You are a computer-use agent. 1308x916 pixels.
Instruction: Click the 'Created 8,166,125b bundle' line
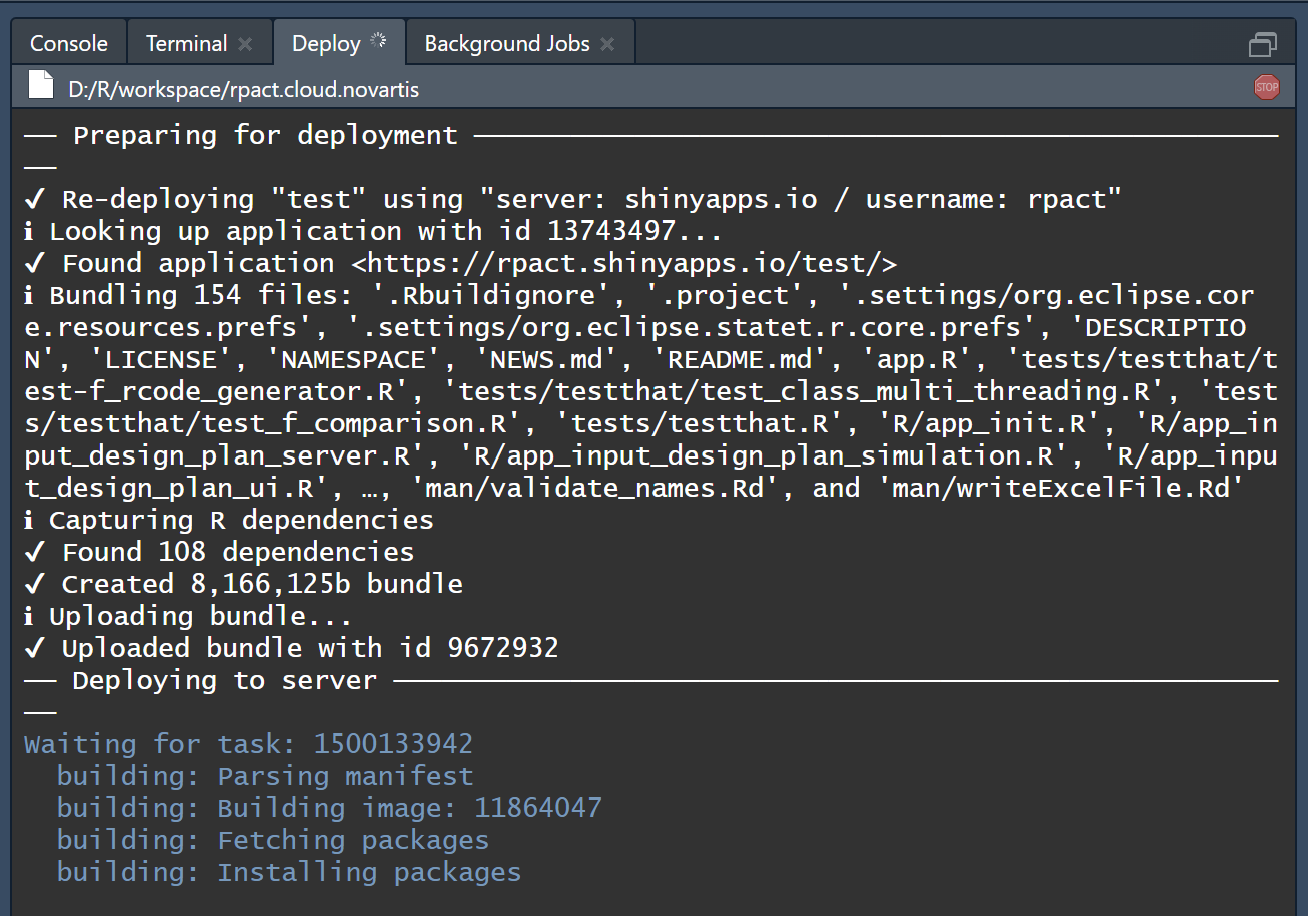coord(244,583)
